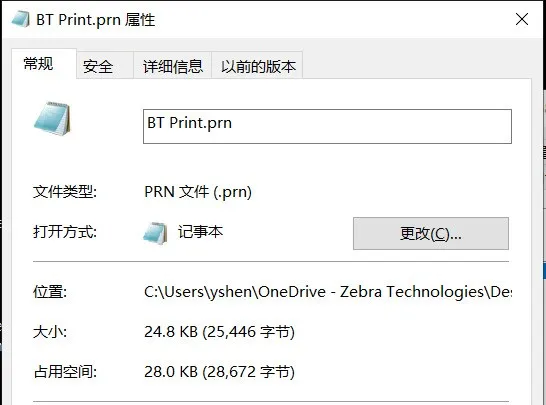Close the BT Print.prn 属性 dialog
The image size is (546, 405).
pos(522,19)
